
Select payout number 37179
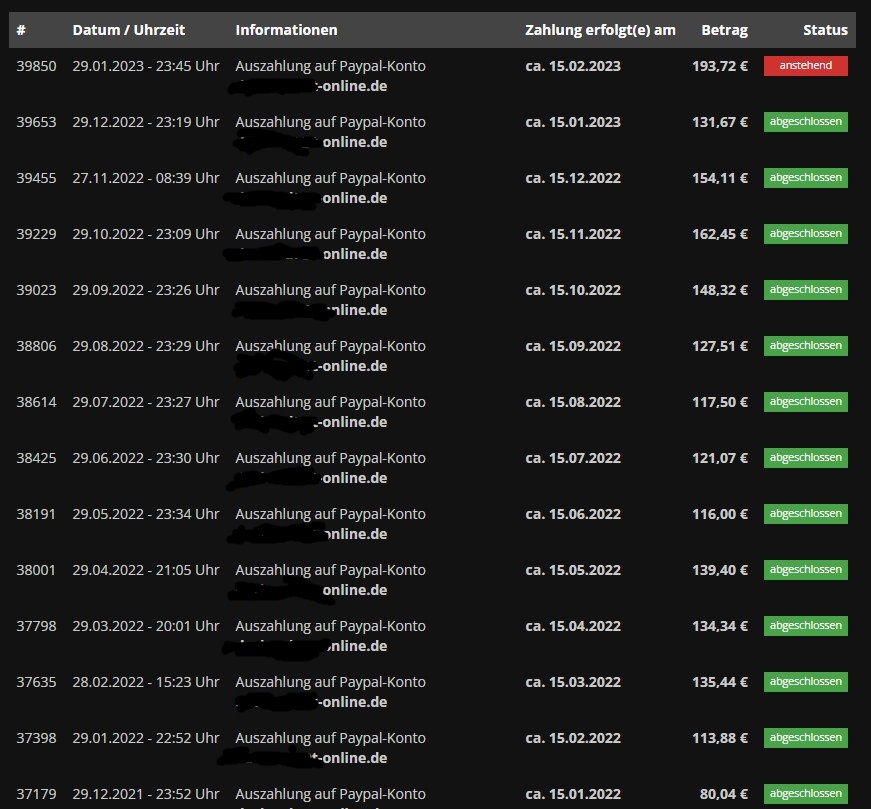[36, 795]
